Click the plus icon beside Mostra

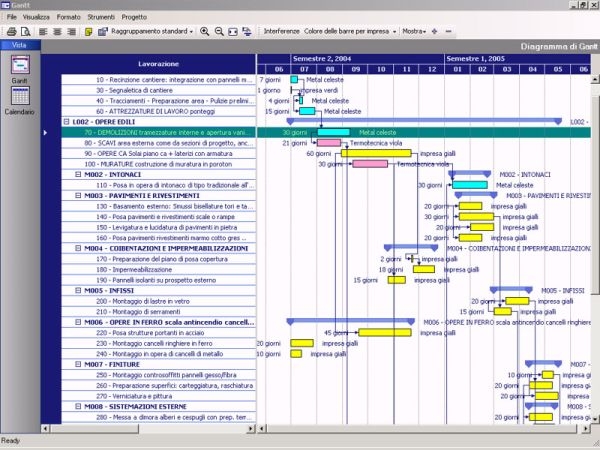point(434,32)
